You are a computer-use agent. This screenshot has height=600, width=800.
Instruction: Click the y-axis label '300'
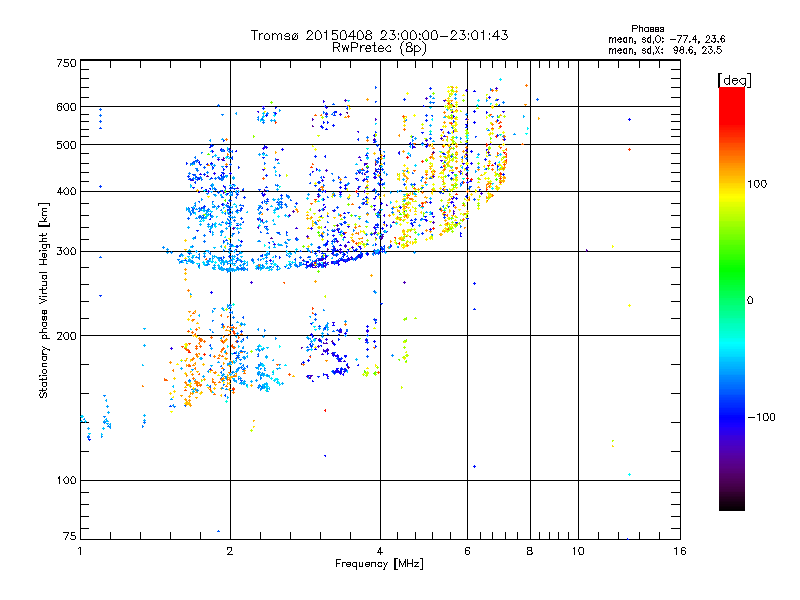66,252
